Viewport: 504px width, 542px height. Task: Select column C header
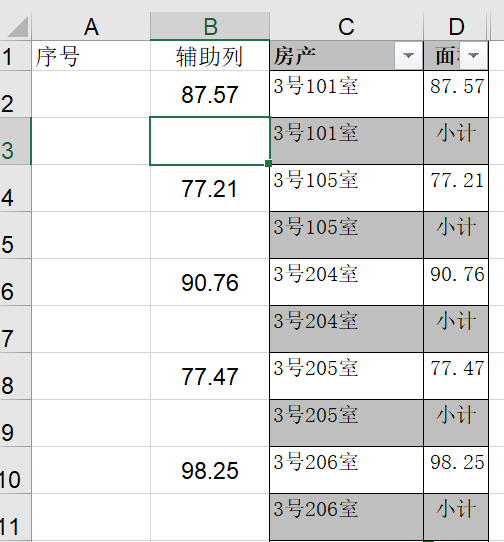point(346,27)
